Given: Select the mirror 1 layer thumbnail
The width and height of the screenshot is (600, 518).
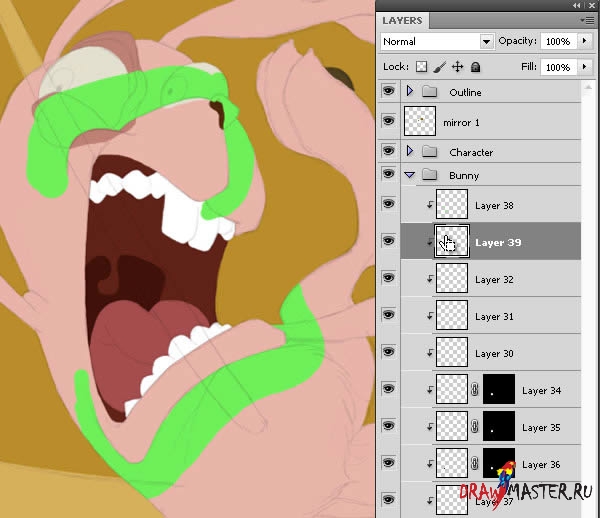Looking at the screenshot, I should pyautogui.click(x=420, y=121).
